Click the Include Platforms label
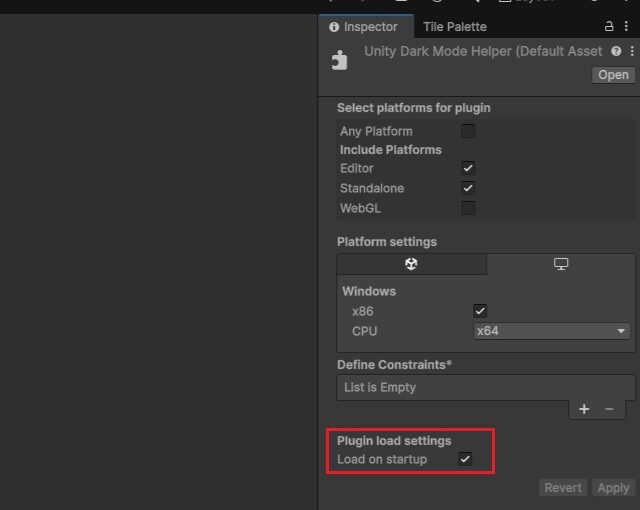Screen dimensions: 640x510 (x=391, y=150)
